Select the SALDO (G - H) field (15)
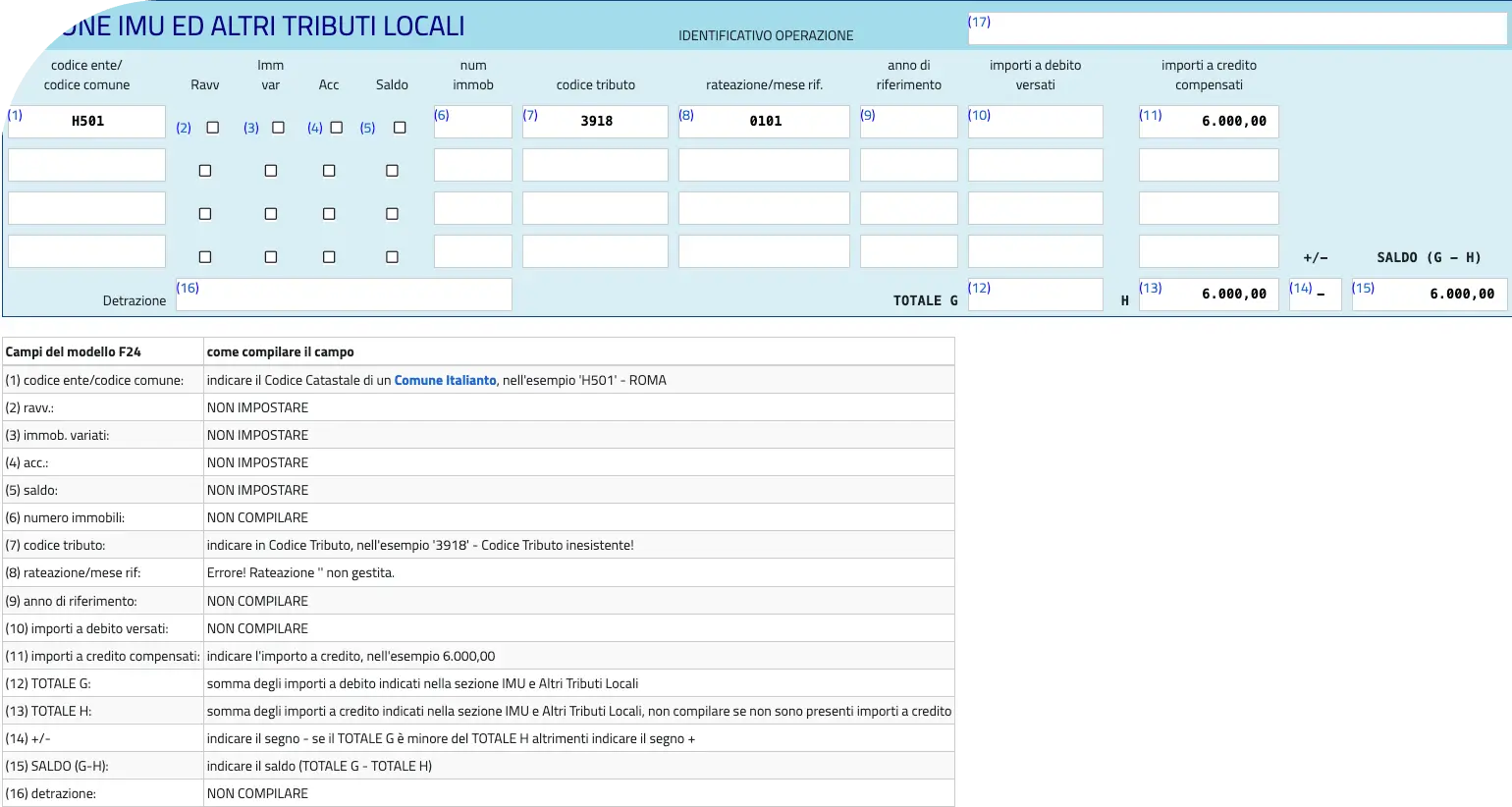The width and height of the screenshot is (1512, 807). (1430, 295)
